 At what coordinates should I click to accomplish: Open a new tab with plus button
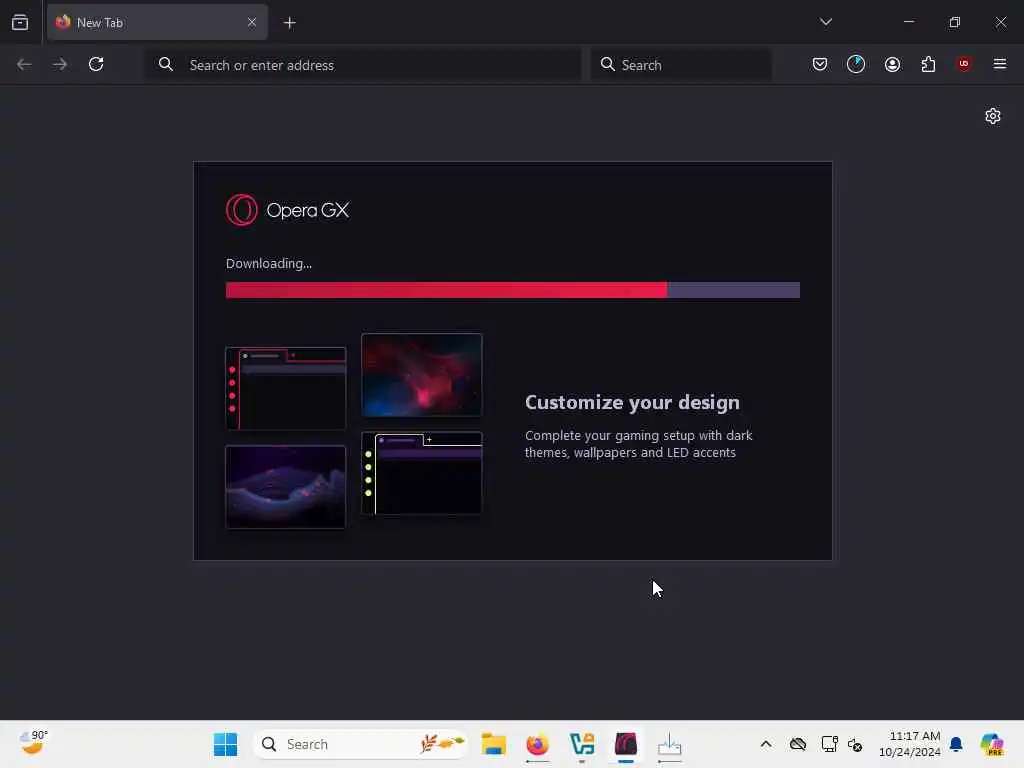(289, 23)
